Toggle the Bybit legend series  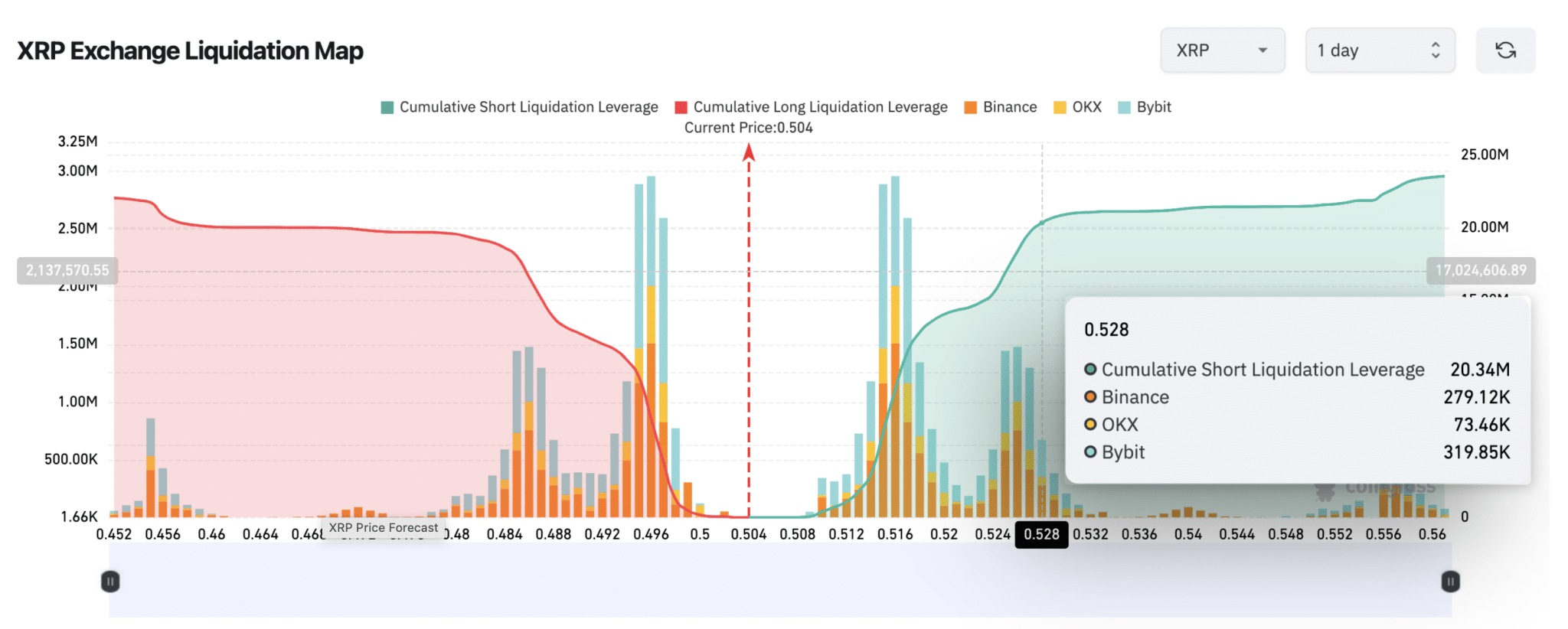pyautogui.click(x=1145, y=107)
